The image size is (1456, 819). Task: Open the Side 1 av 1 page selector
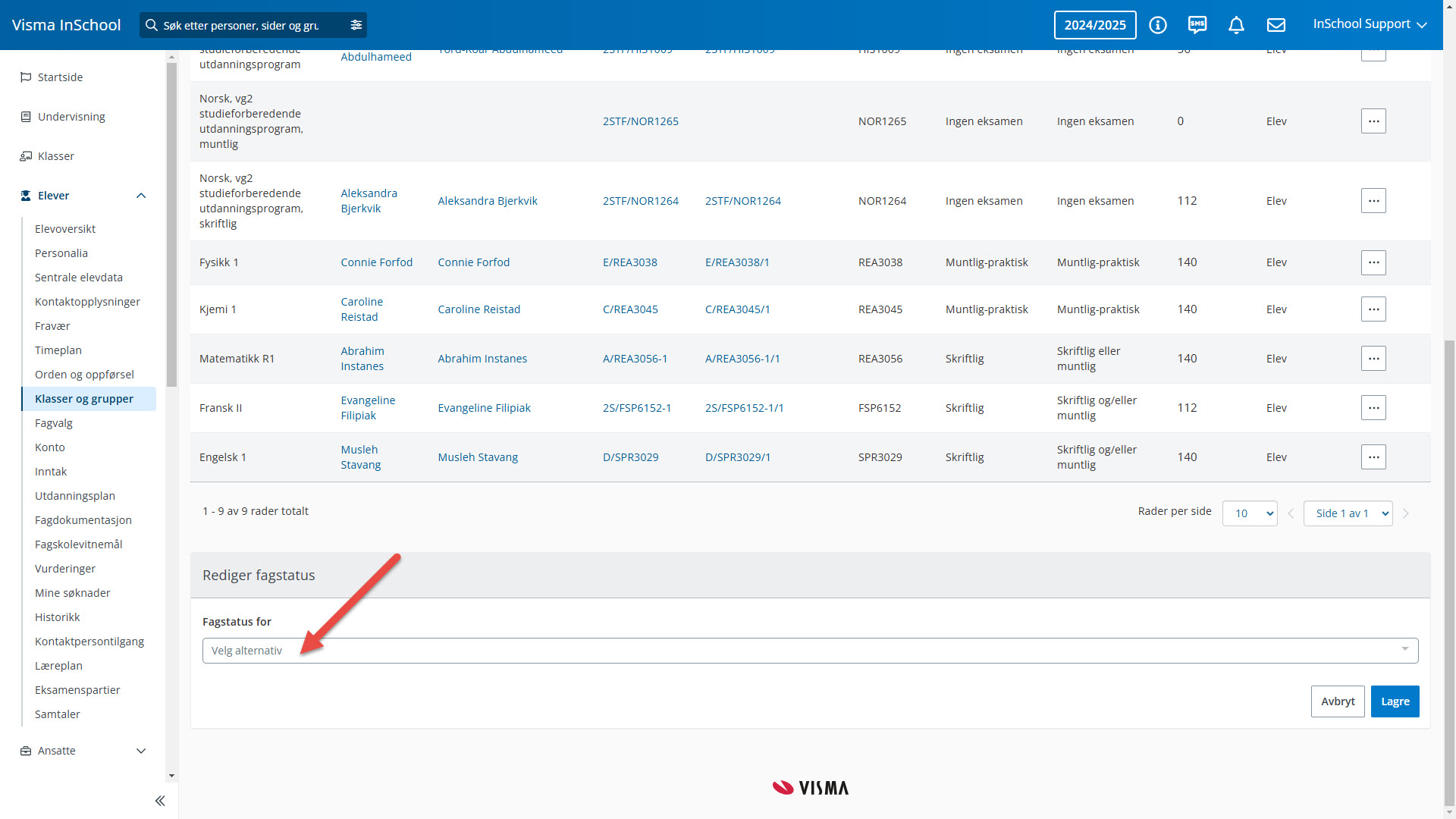point(1348,513)
